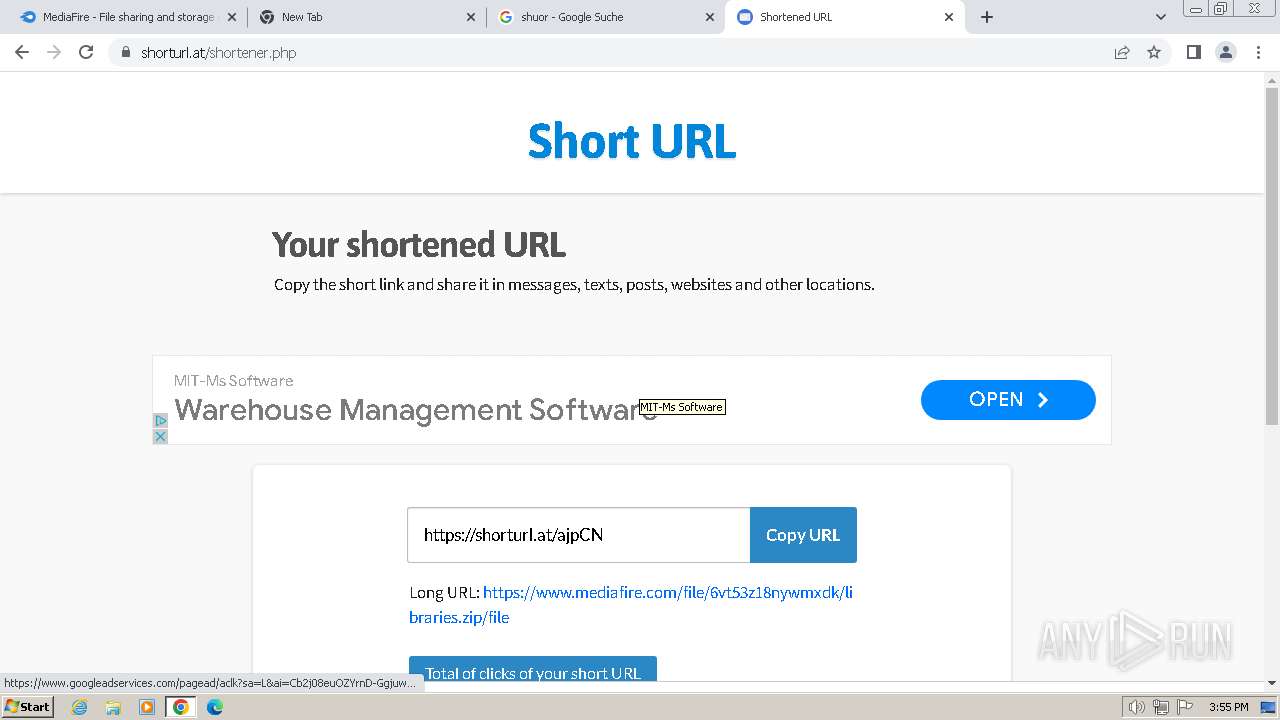
Task: Click the address bar URL
Action: (x=219, y=53)
